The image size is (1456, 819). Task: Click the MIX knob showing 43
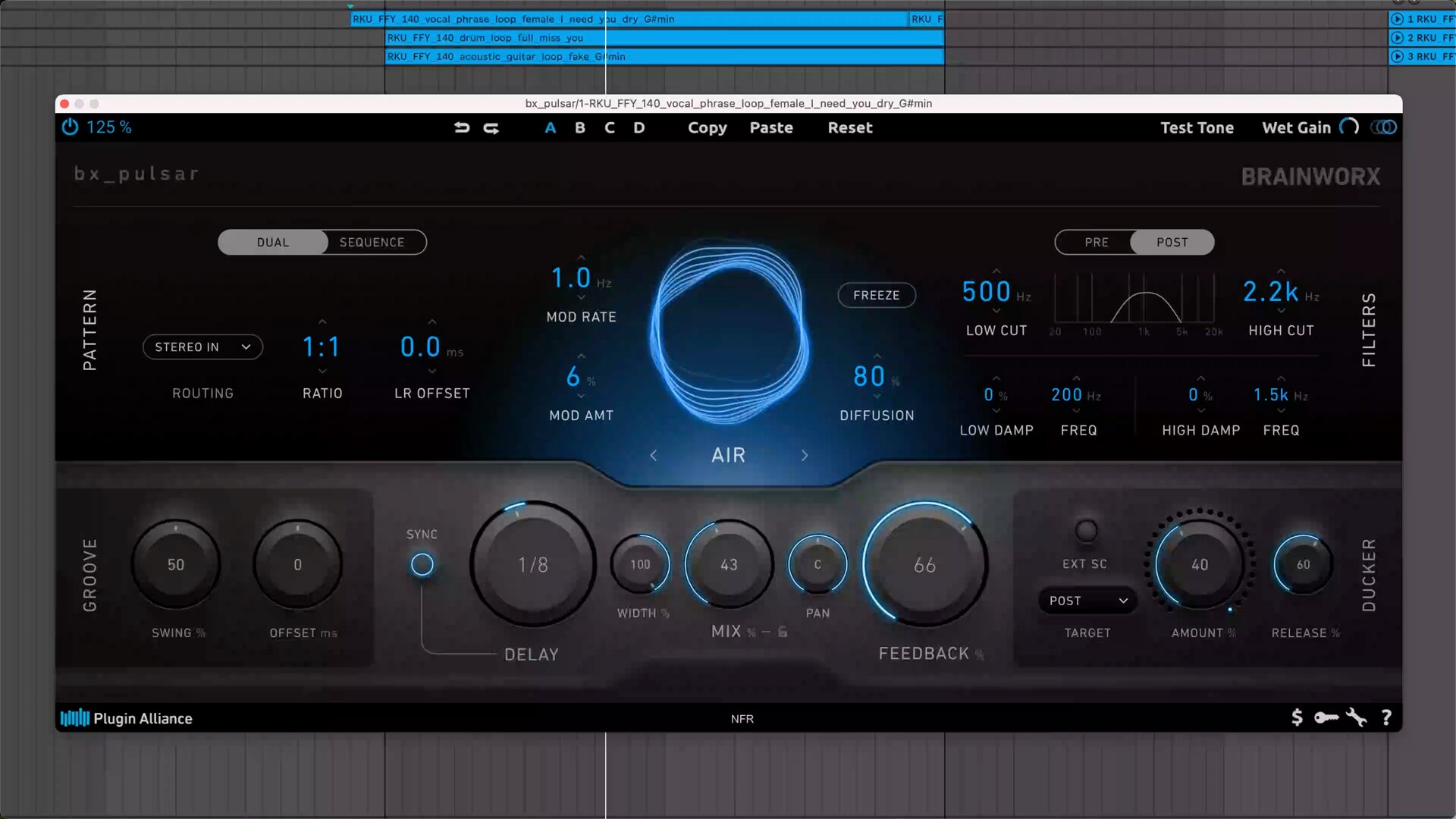pos(729,564)
